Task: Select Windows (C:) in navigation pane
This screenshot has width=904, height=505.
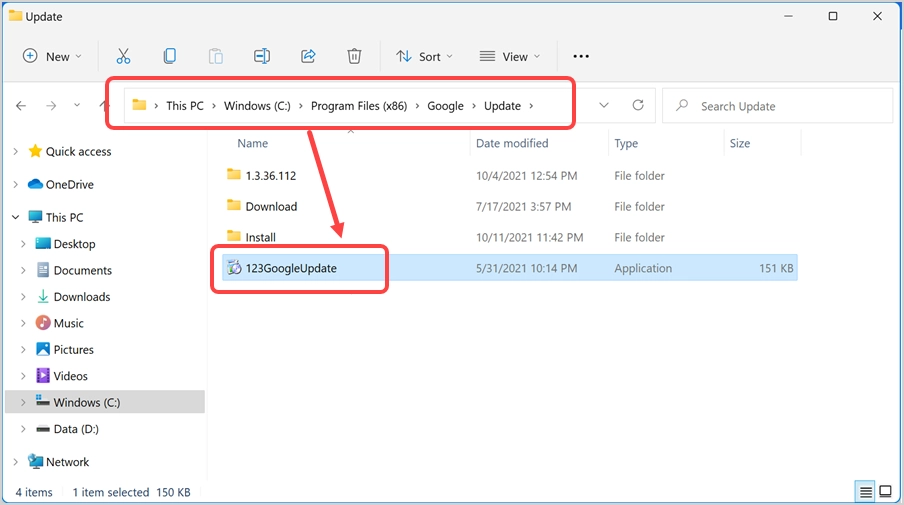Action: click(x=86, y=402)
